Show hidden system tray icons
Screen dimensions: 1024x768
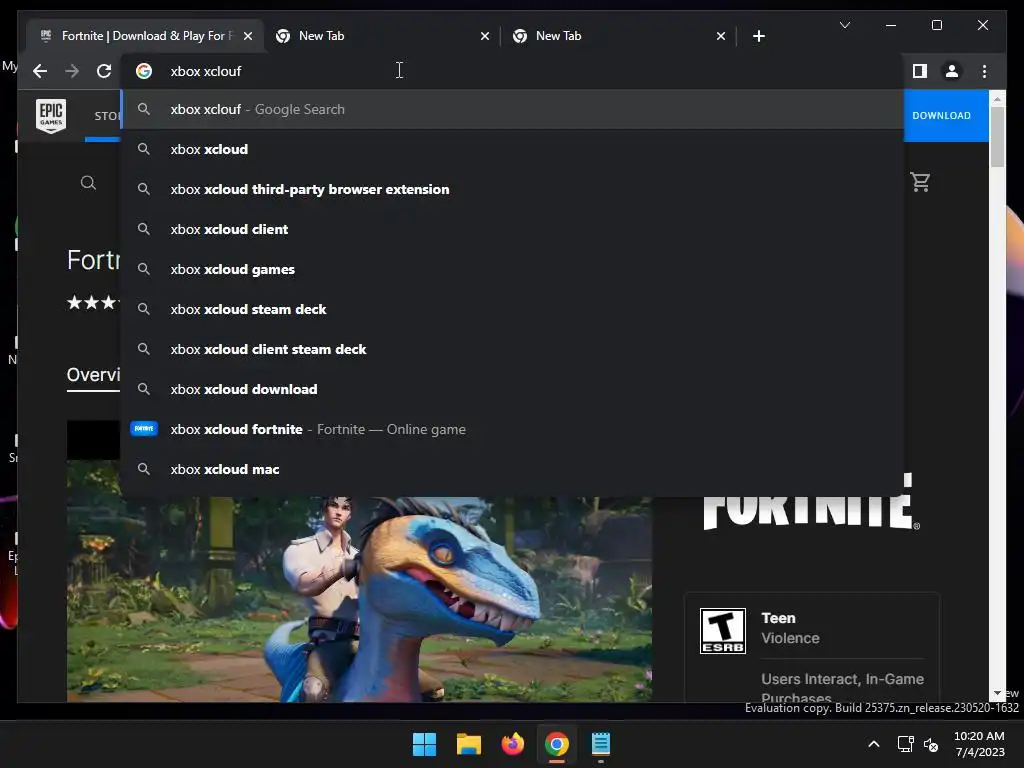874,744
